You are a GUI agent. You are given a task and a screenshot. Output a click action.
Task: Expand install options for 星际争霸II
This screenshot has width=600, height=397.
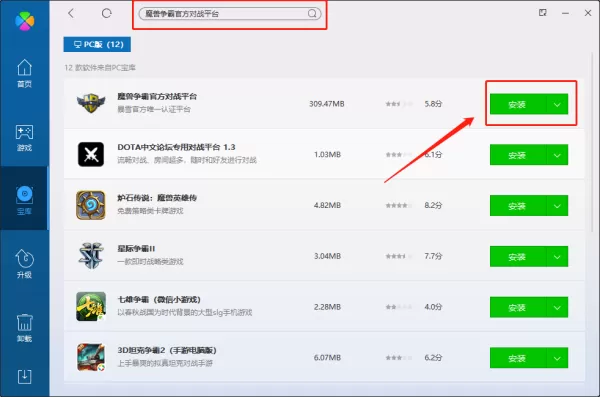(557, 256)
